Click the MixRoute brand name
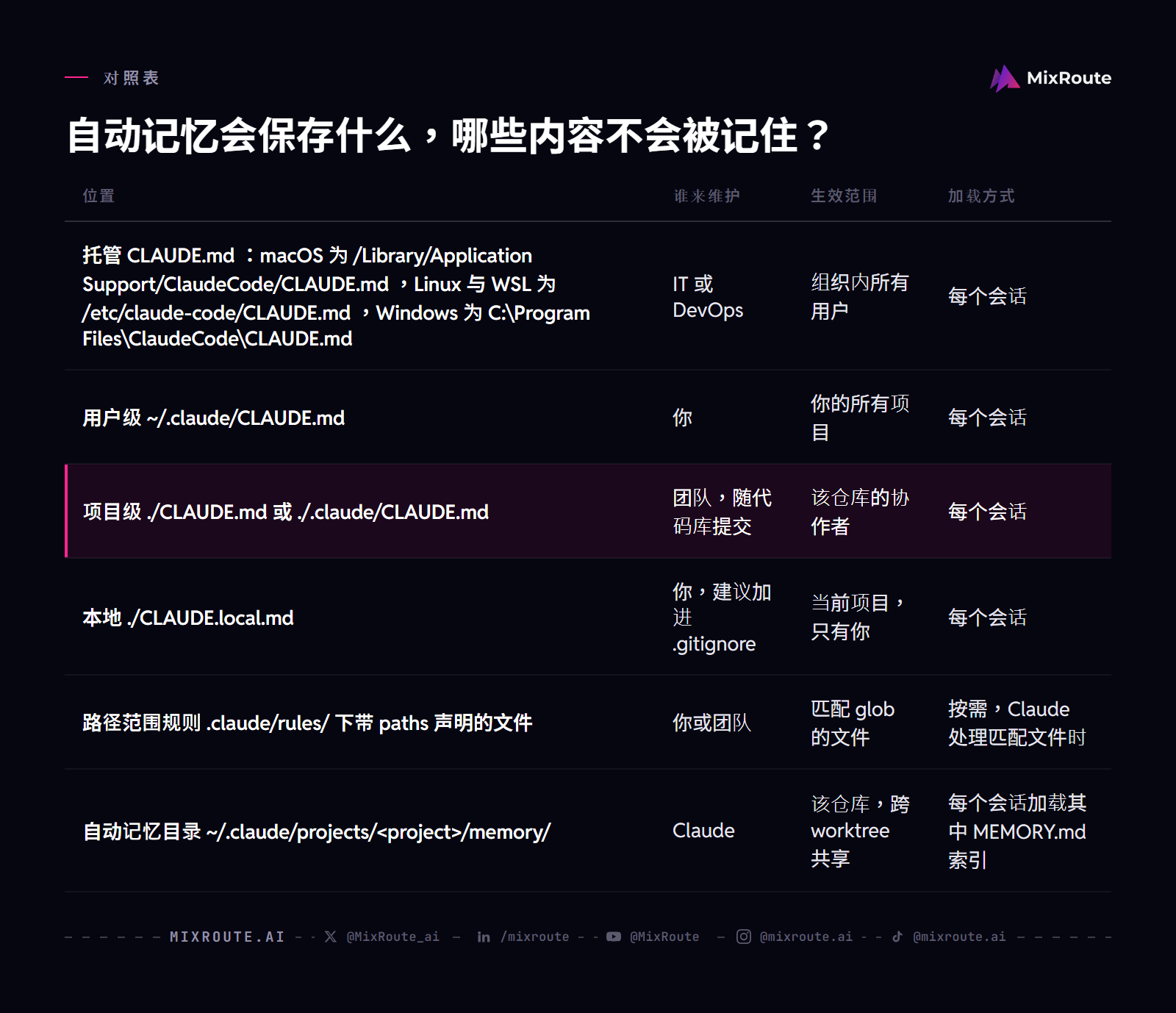The width and height of the screenshot is (1176, 1013). (1069, 78)
